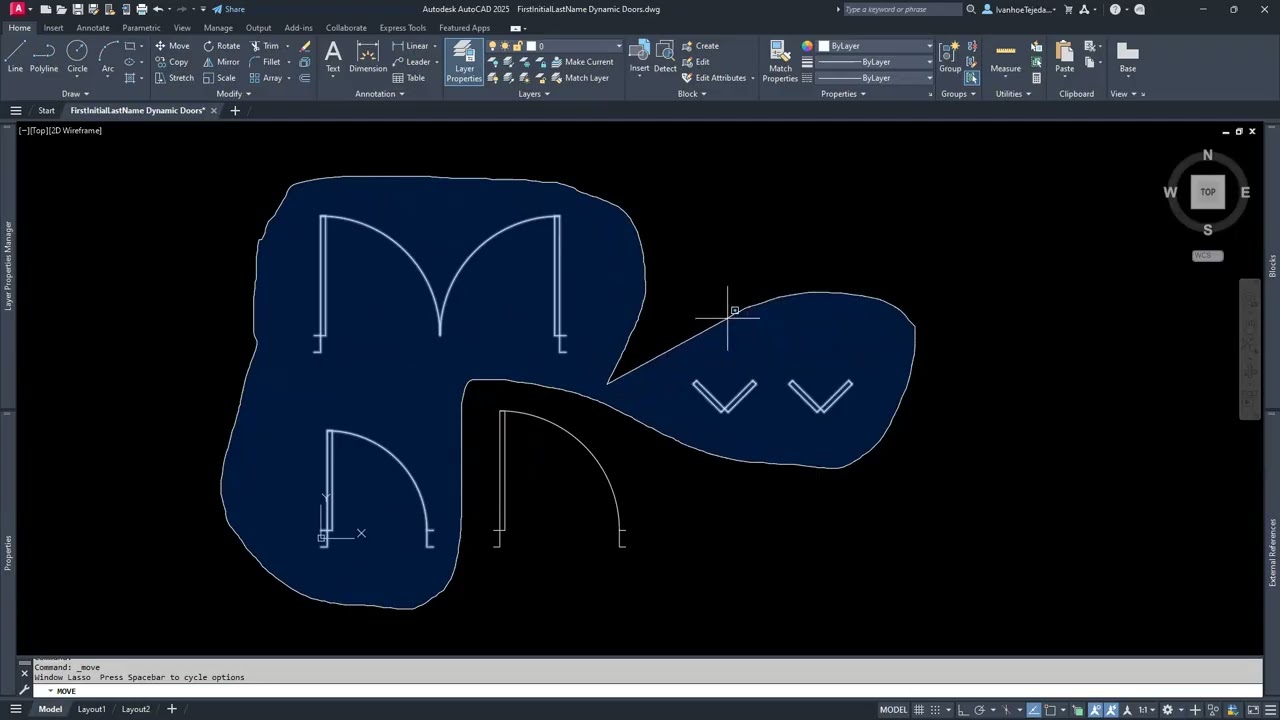Select the Dimension tool
The height and width of the screenshot is (720, 1280).
click(368, 56)
